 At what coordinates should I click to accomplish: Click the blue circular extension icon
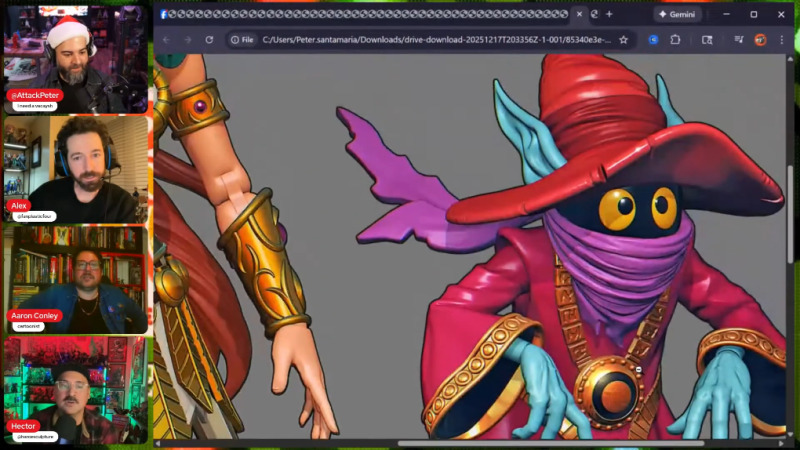point(653,40)
